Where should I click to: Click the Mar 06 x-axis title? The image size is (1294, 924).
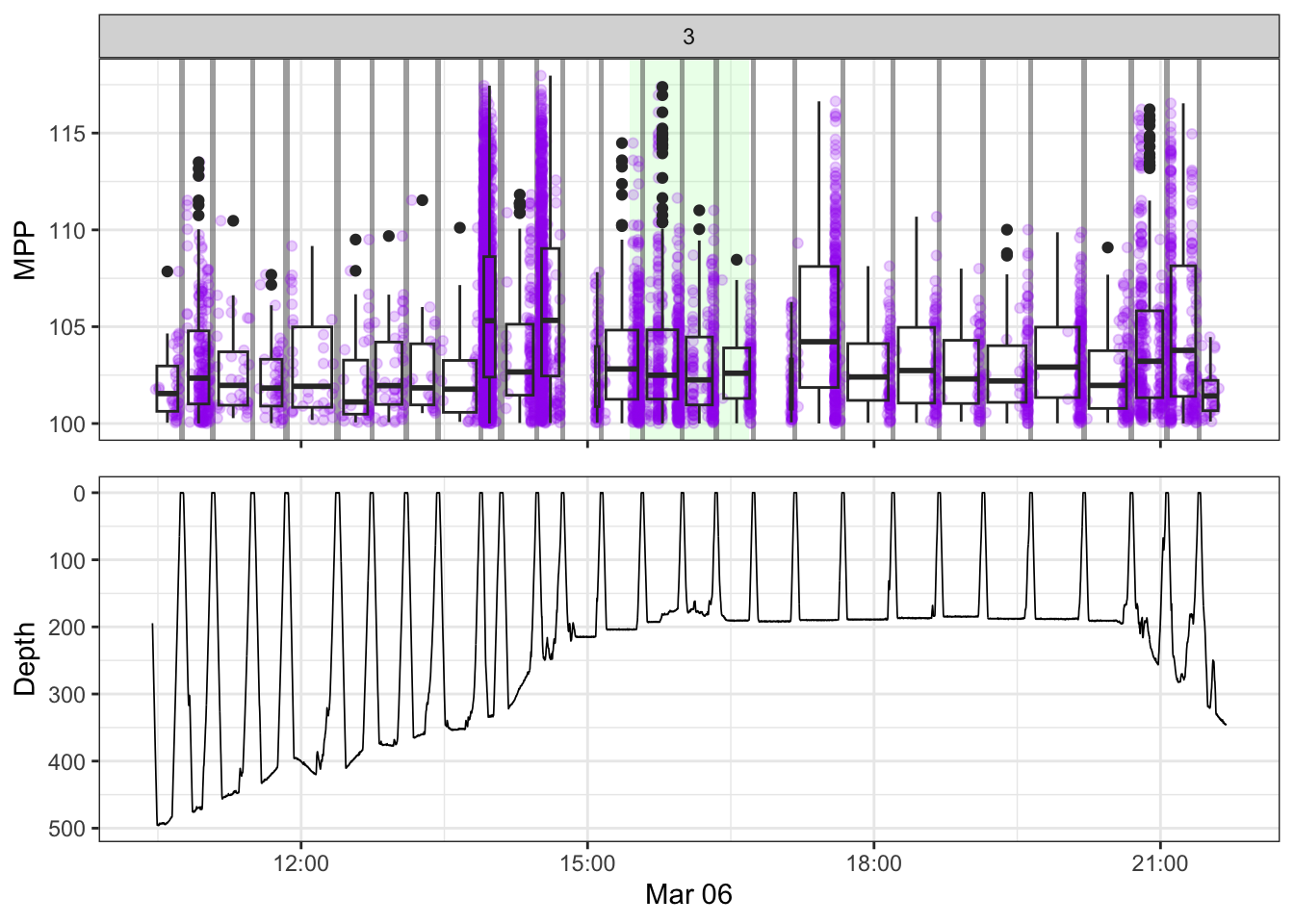pos(688,894)
